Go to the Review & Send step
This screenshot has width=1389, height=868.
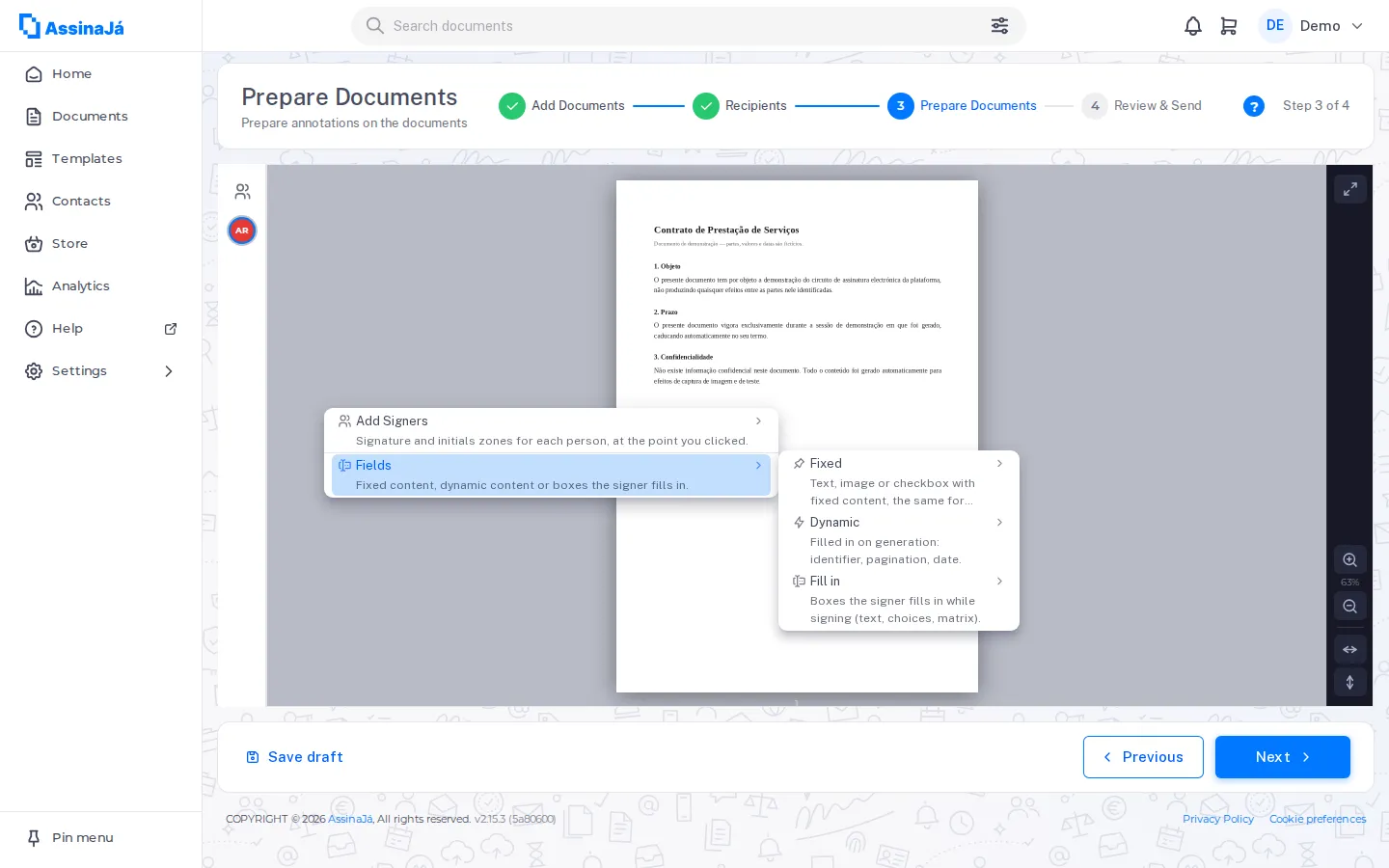(1142, 106)
